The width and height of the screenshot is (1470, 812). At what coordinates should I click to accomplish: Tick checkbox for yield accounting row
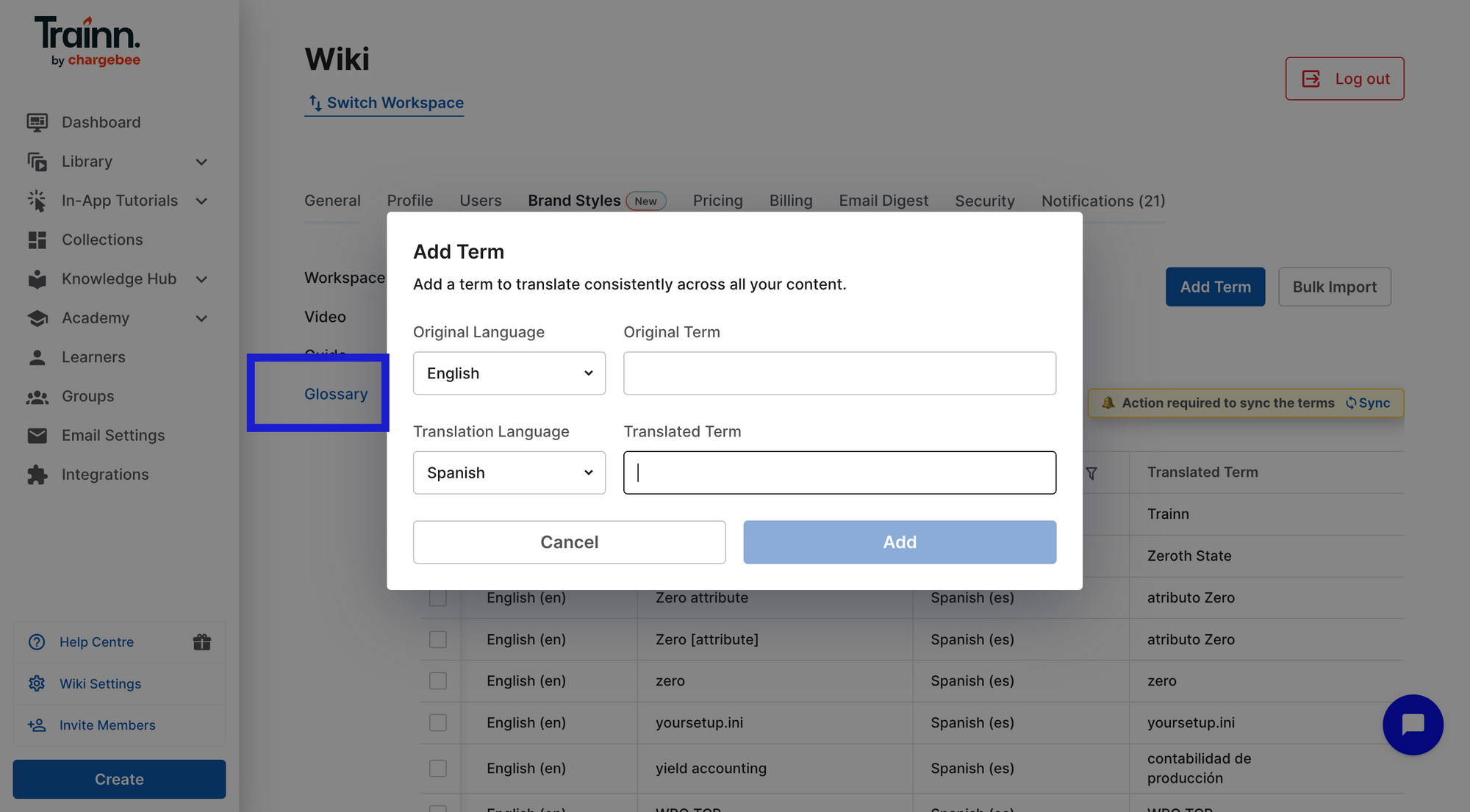click(x=438, y=768)
